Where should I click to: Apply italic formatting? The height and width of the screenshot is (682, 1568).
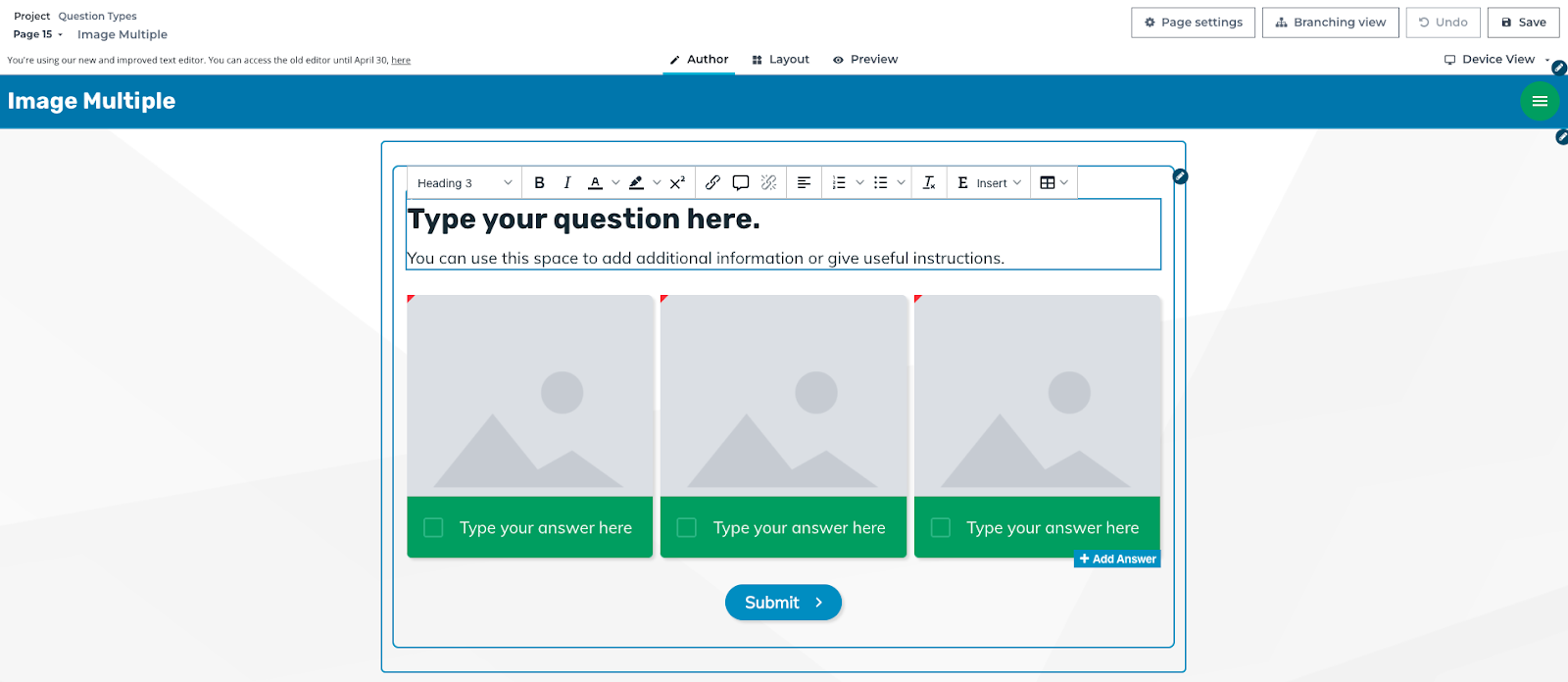coord(566,183)
